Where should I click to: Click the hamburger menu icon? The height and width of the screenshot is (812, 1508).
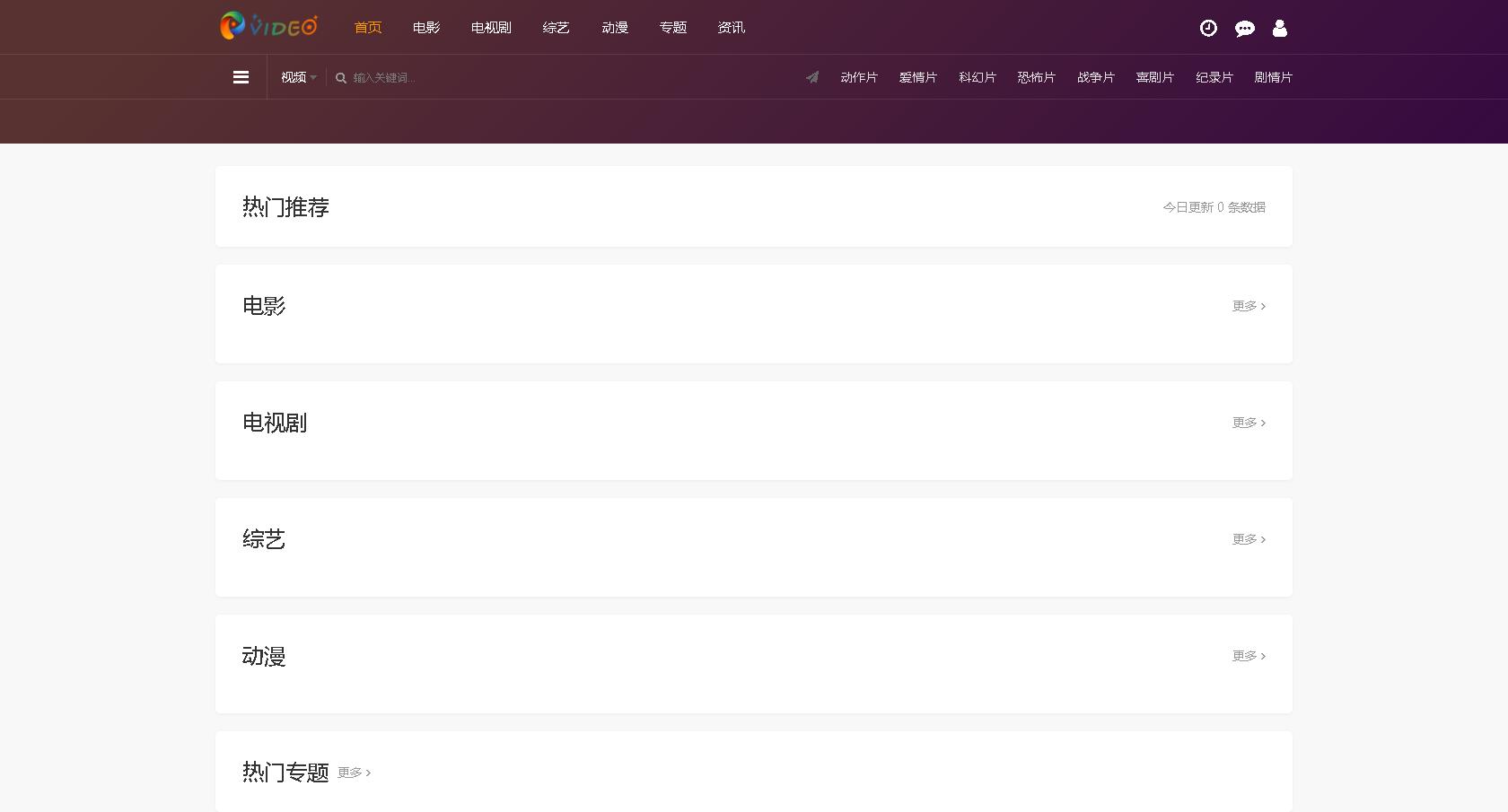point(241,76)
